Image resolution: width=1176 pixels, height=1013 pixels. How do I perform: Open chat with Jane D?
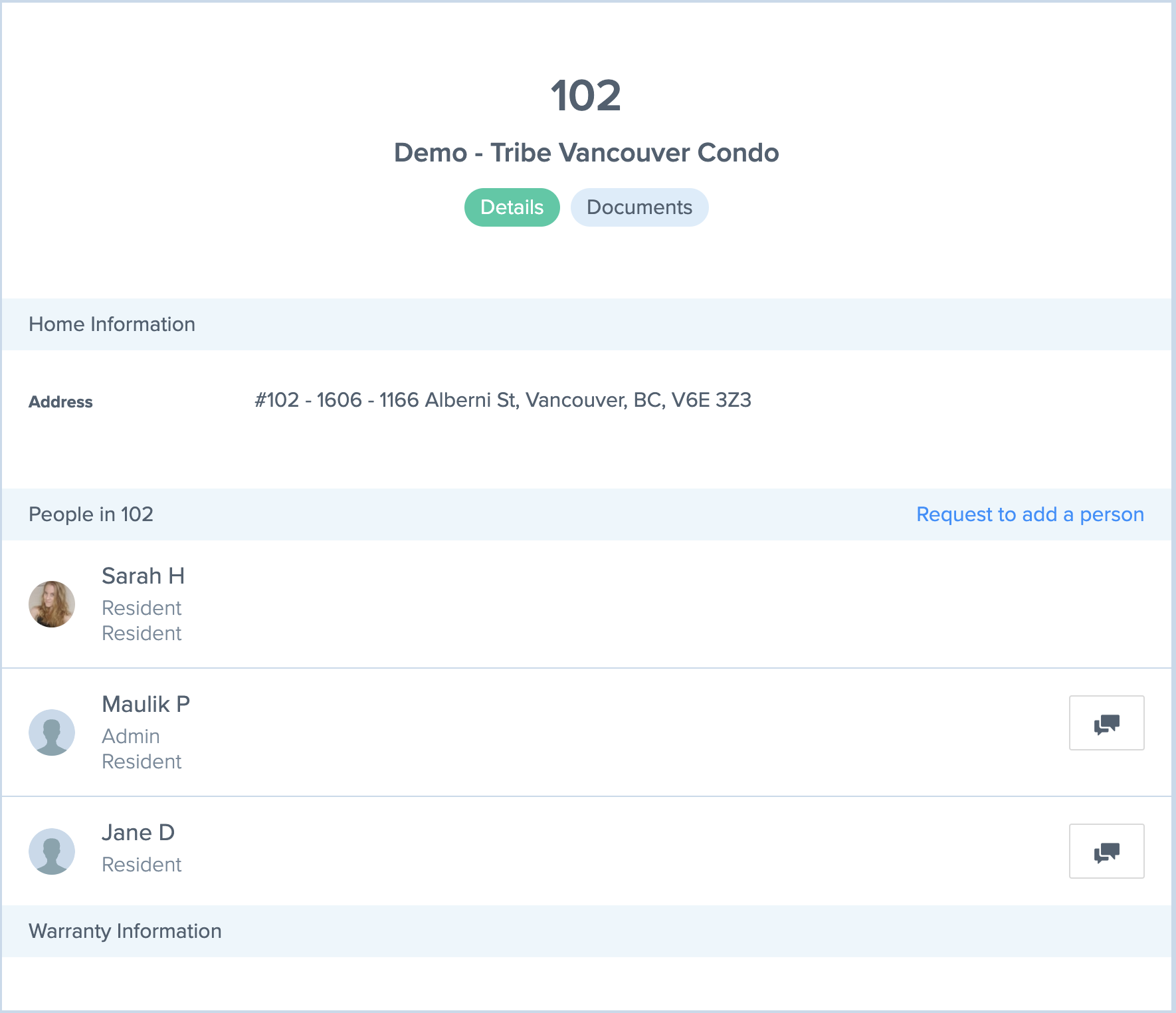(1106, 851)
